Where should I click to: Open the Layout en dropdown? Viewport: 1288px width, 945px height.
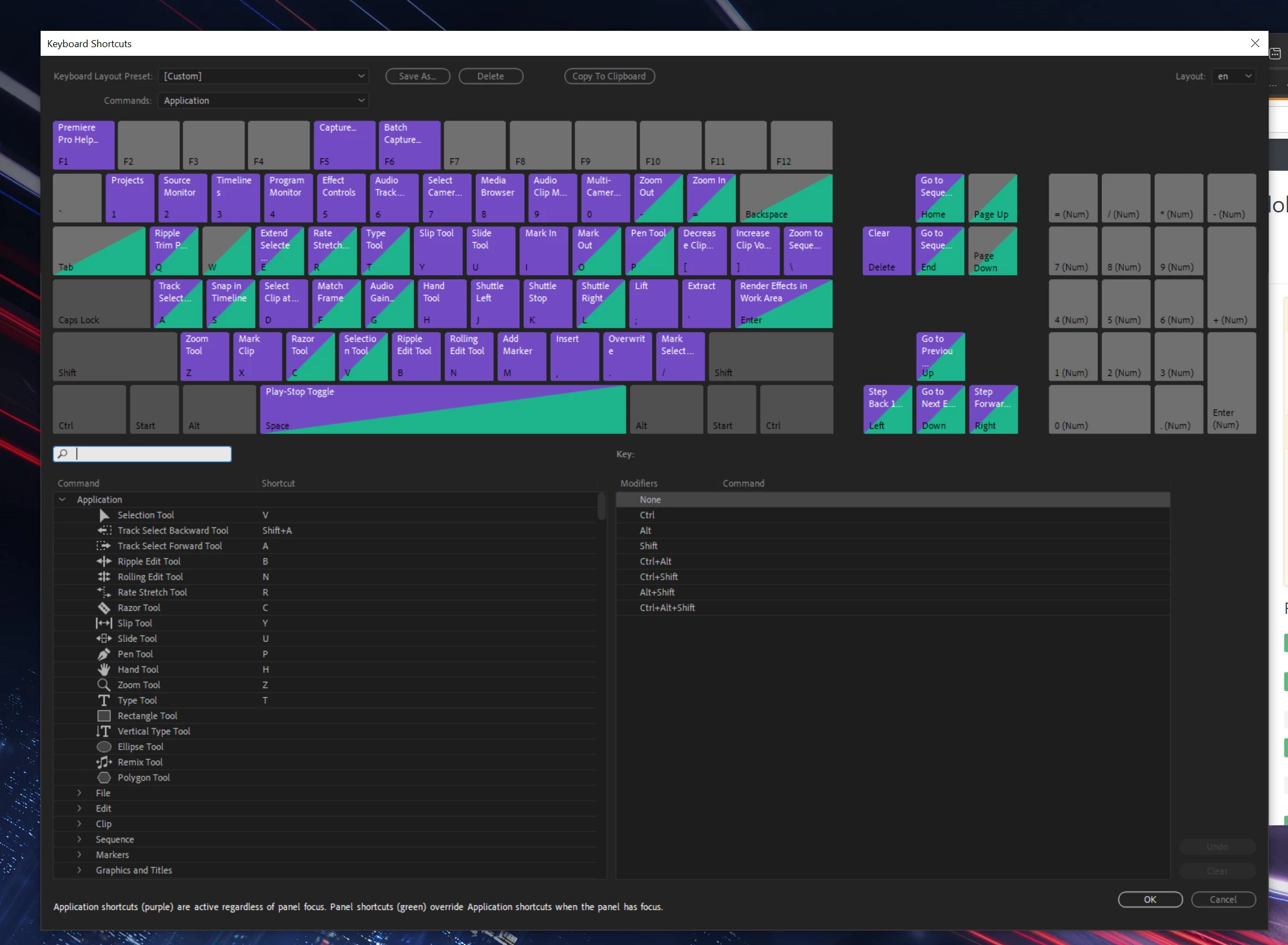click(x=1233, y=76)
